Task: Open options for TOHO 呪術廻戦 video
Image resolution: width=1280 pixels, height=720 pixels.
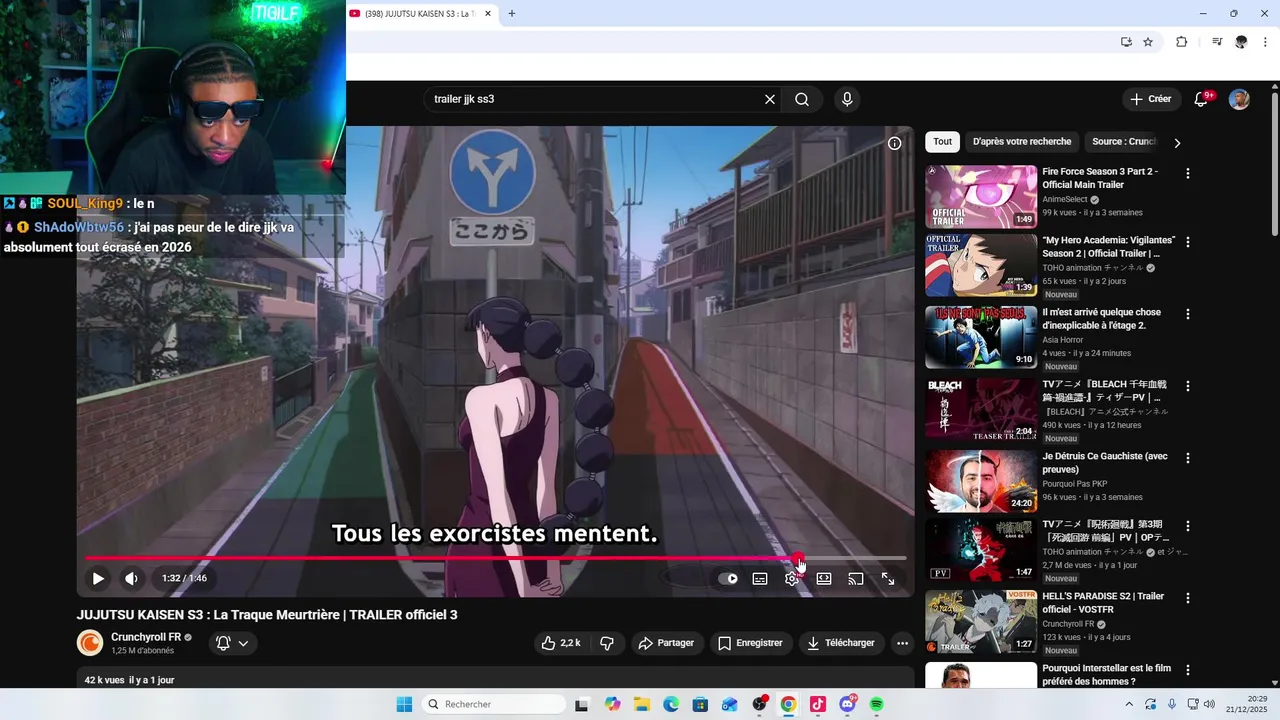Action: tap(1188, 526)
